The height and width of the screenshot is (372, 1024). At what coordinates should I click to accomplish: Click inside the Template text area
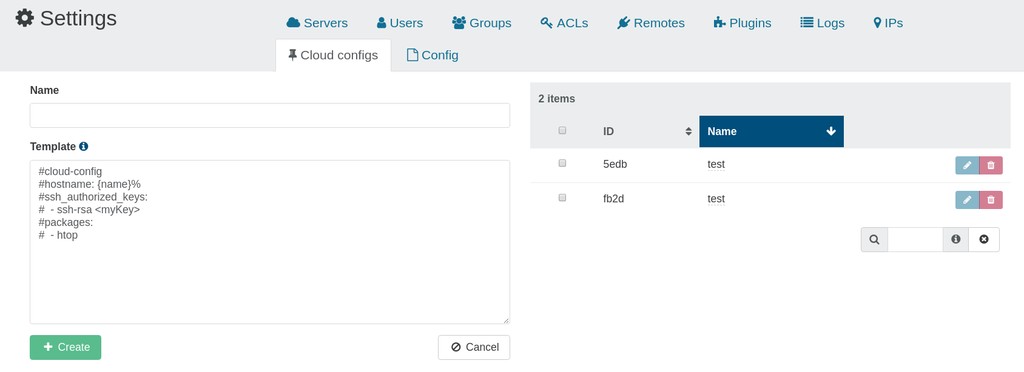270,242
